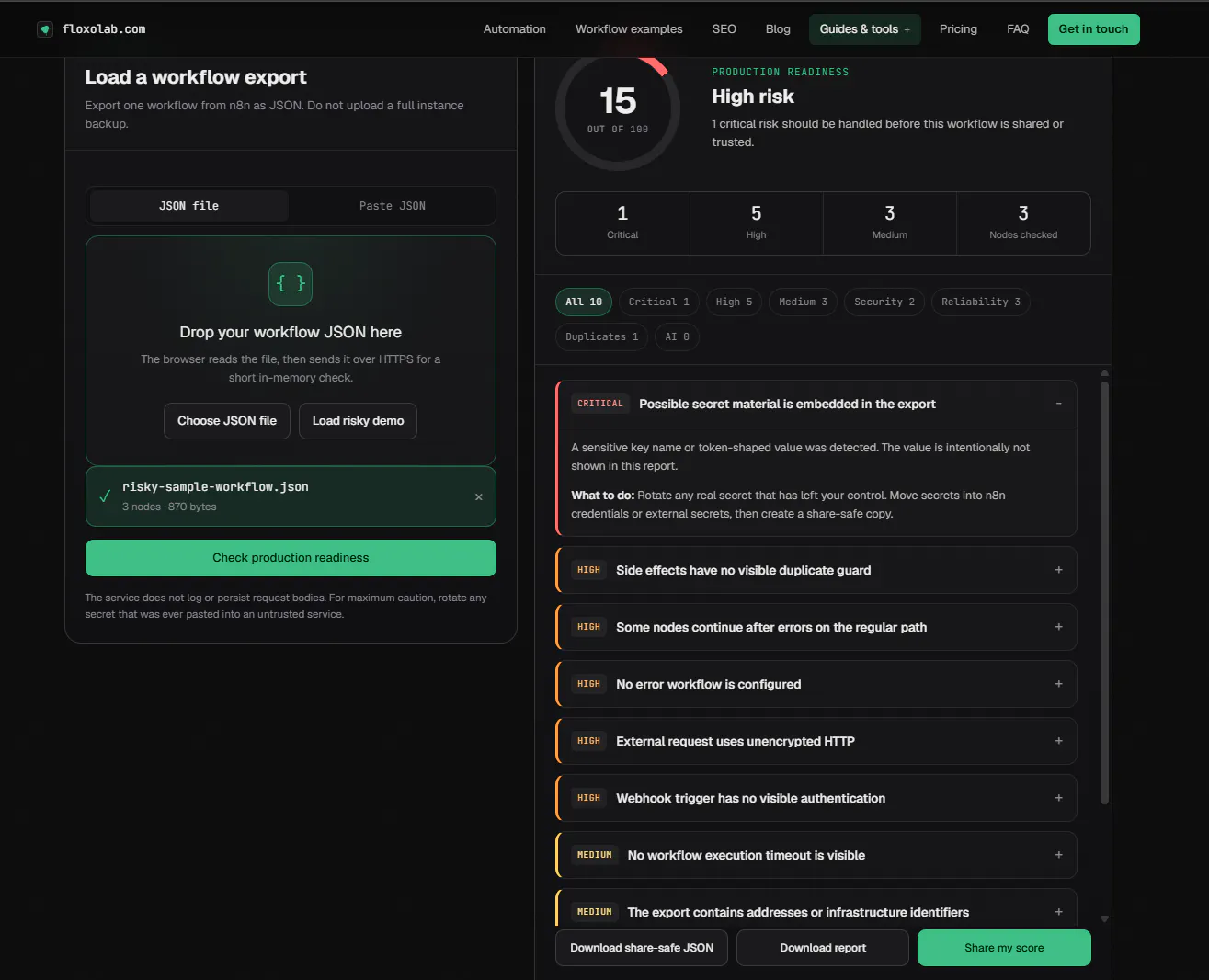Open the Blog nav link
This screenshot has height=980, width=1209.
tap(778, 29)
